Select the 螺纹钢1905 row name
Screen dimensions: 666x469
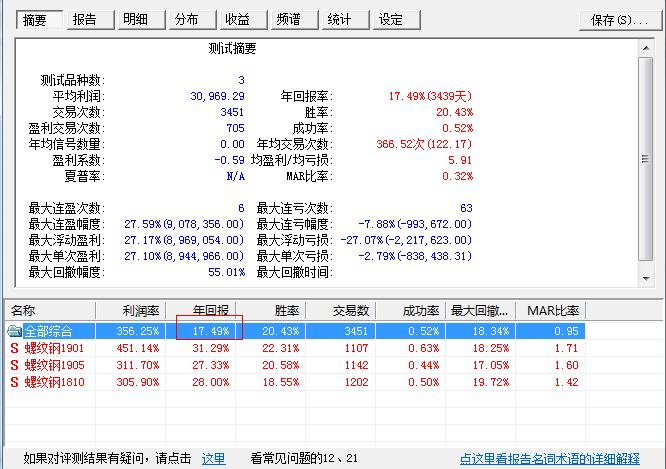(x=54, y=365)
